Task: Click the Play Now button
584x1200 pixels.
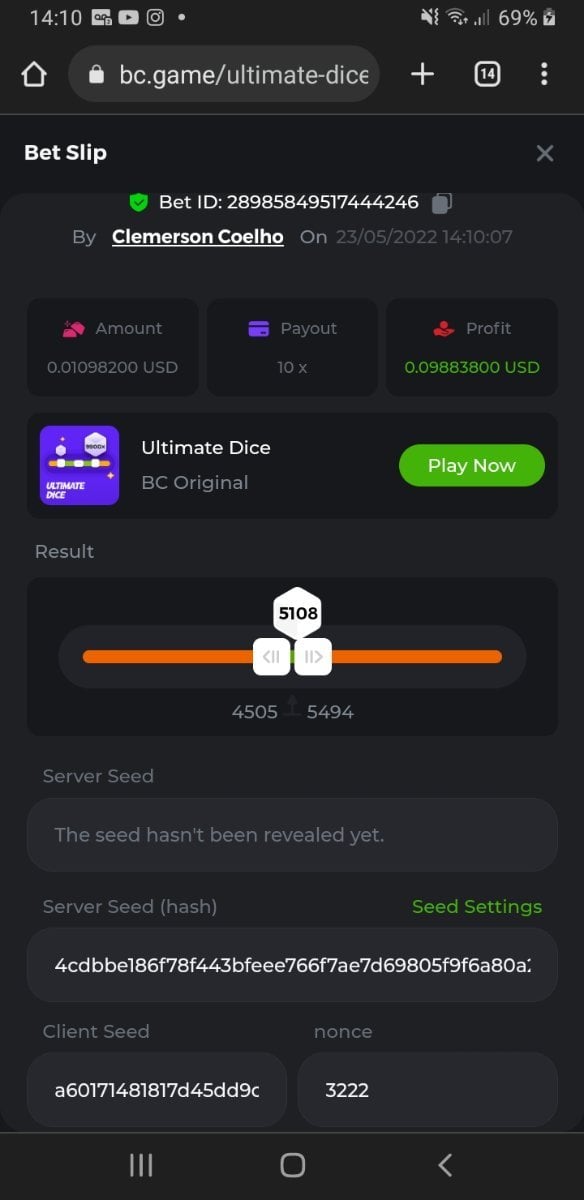Action: (x=472, y=465)
